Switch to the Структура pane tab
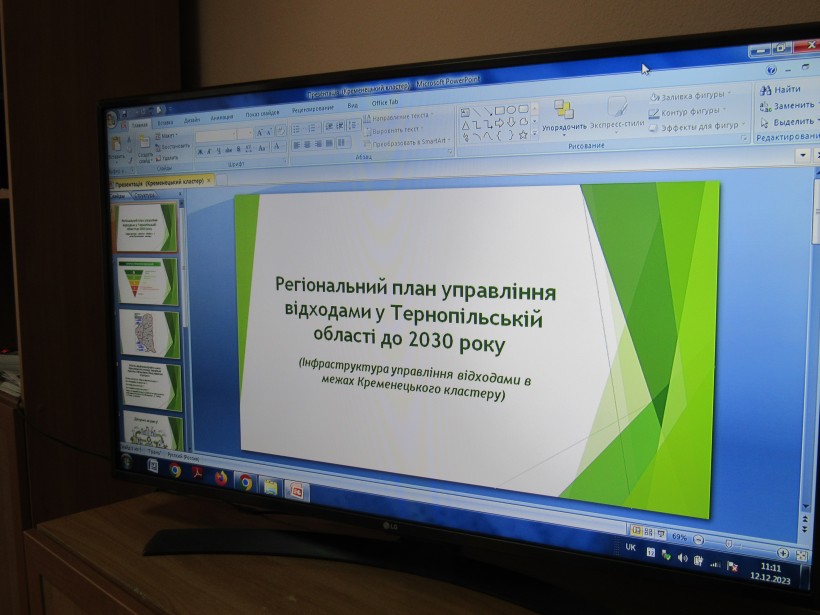This screenshot has height=615, width=820. (x=145, y=195)
